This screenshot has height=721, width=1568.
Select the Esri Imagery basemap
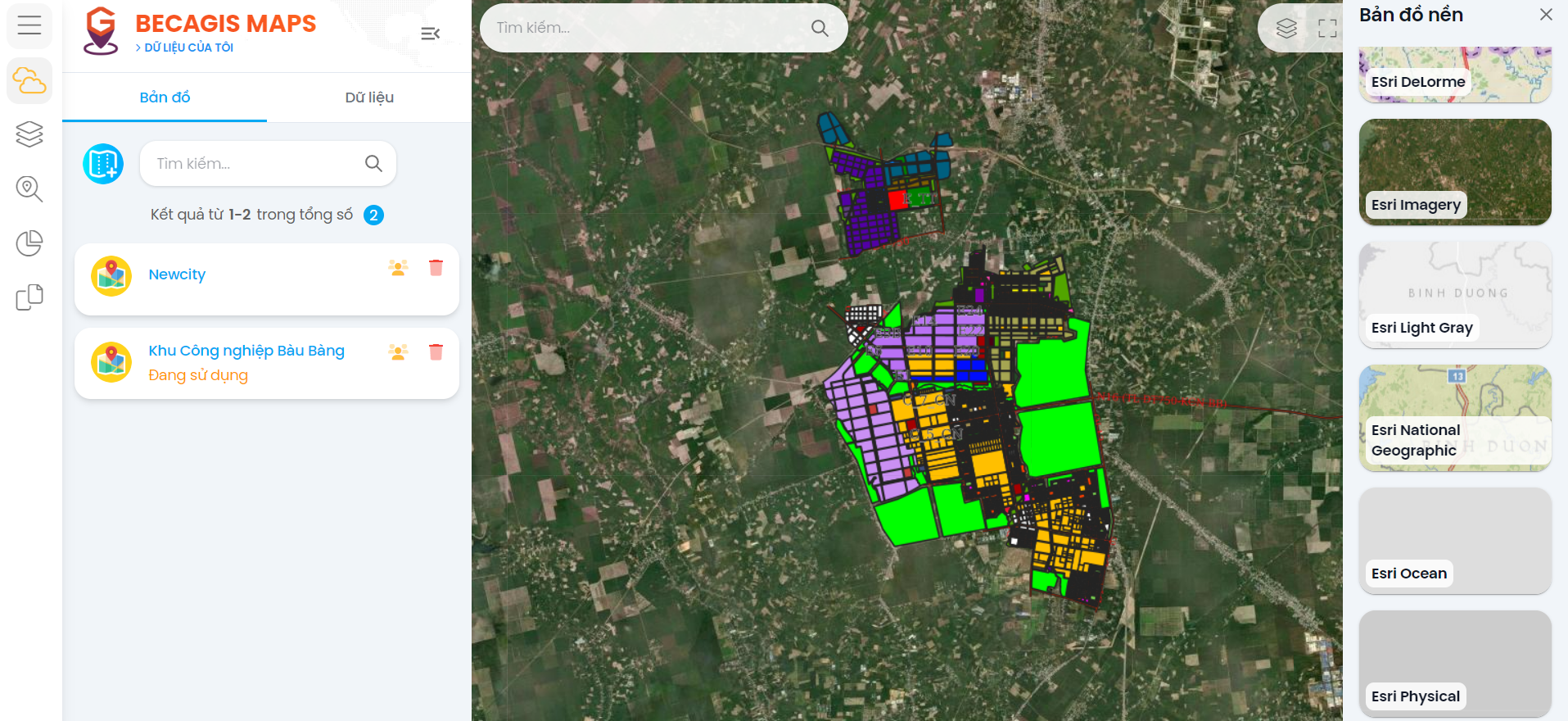1455,172
